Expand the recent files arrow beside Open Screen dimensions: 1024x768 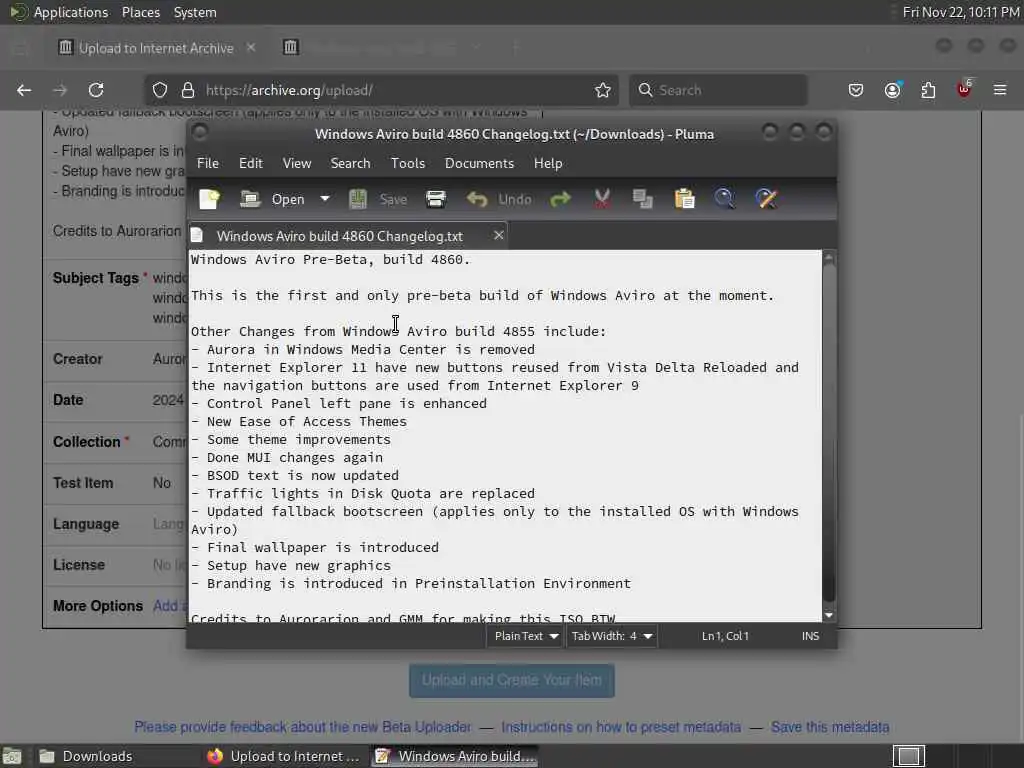(325, 199)
